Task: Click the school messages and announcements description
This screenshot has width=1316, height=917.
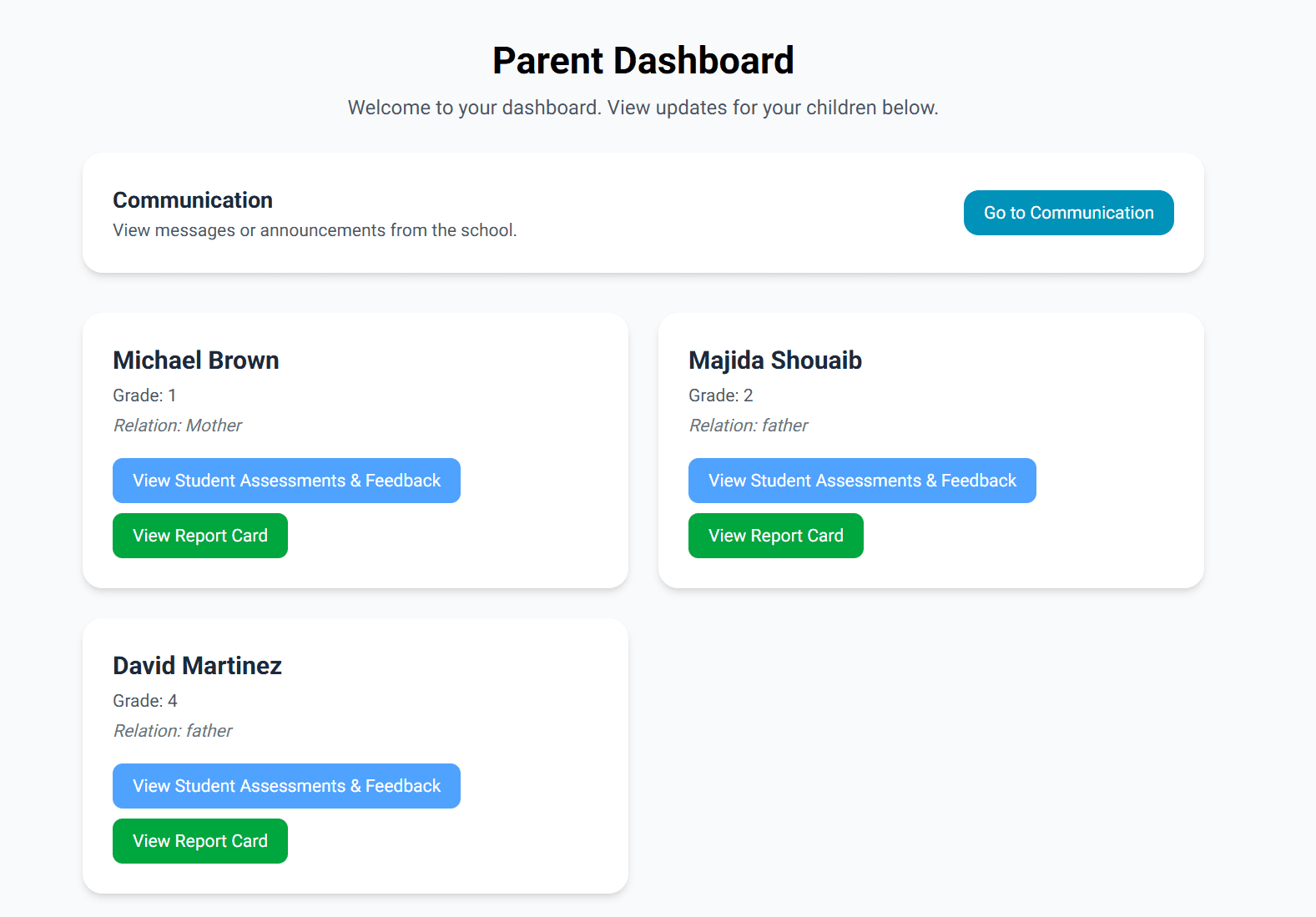Action: (x=315, y=230)
